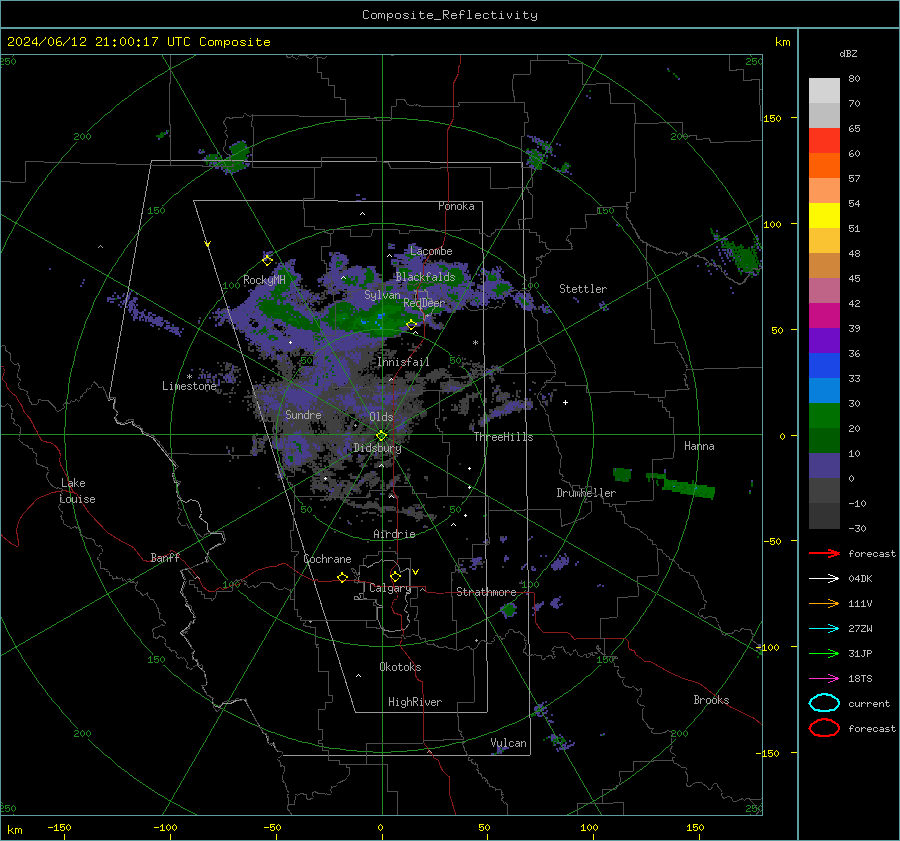This screenshot has width=900, height=841.
Task: Click the Lacombe city label
Action: (x=431, y=251)
